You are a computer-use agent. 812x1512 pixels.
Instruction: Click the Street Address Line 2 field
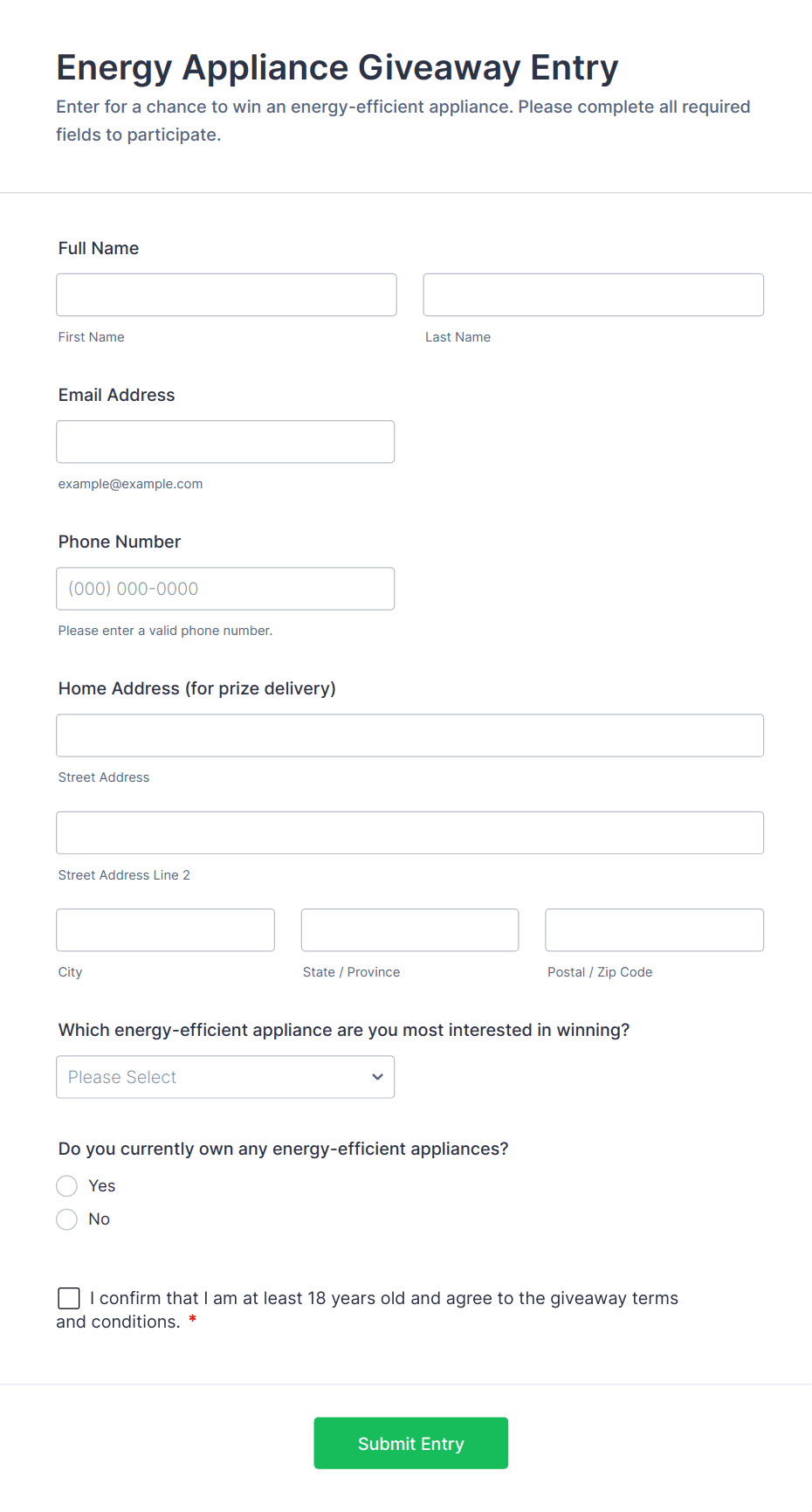click(409, 833)
